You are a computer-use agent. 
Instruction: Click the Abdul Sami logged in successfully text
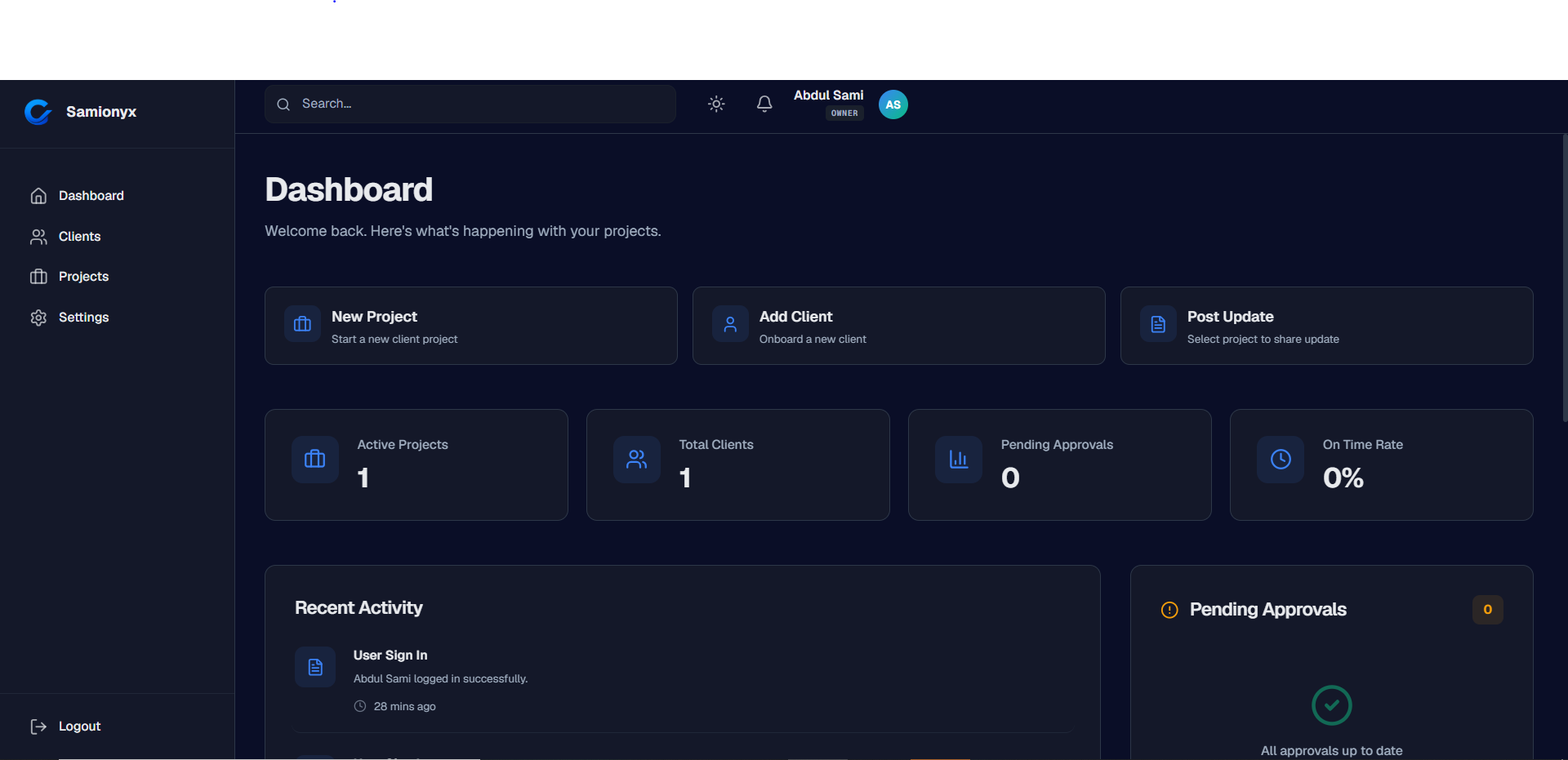pos(441,679)
